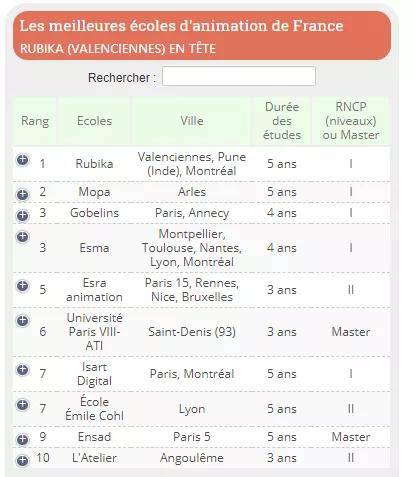Open details for Gobelins row

coord(22,216)
